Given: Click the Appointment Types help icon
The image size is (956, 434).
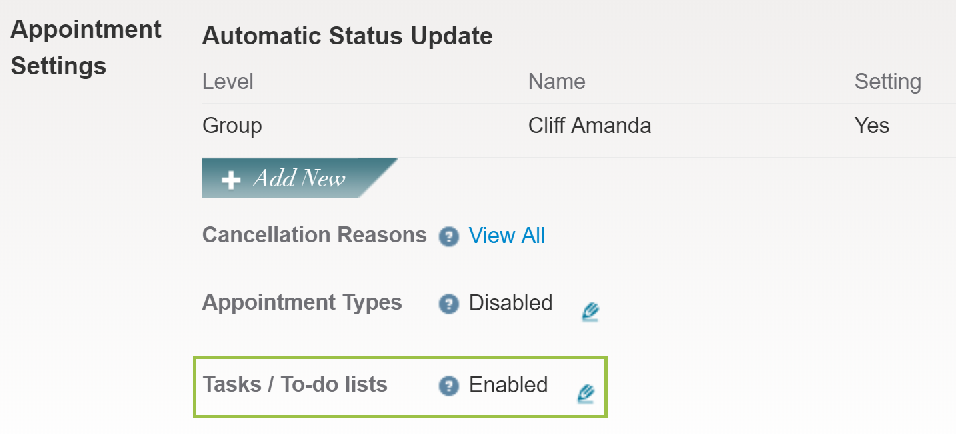Looking at the screenshot, I should click(449, 303).
